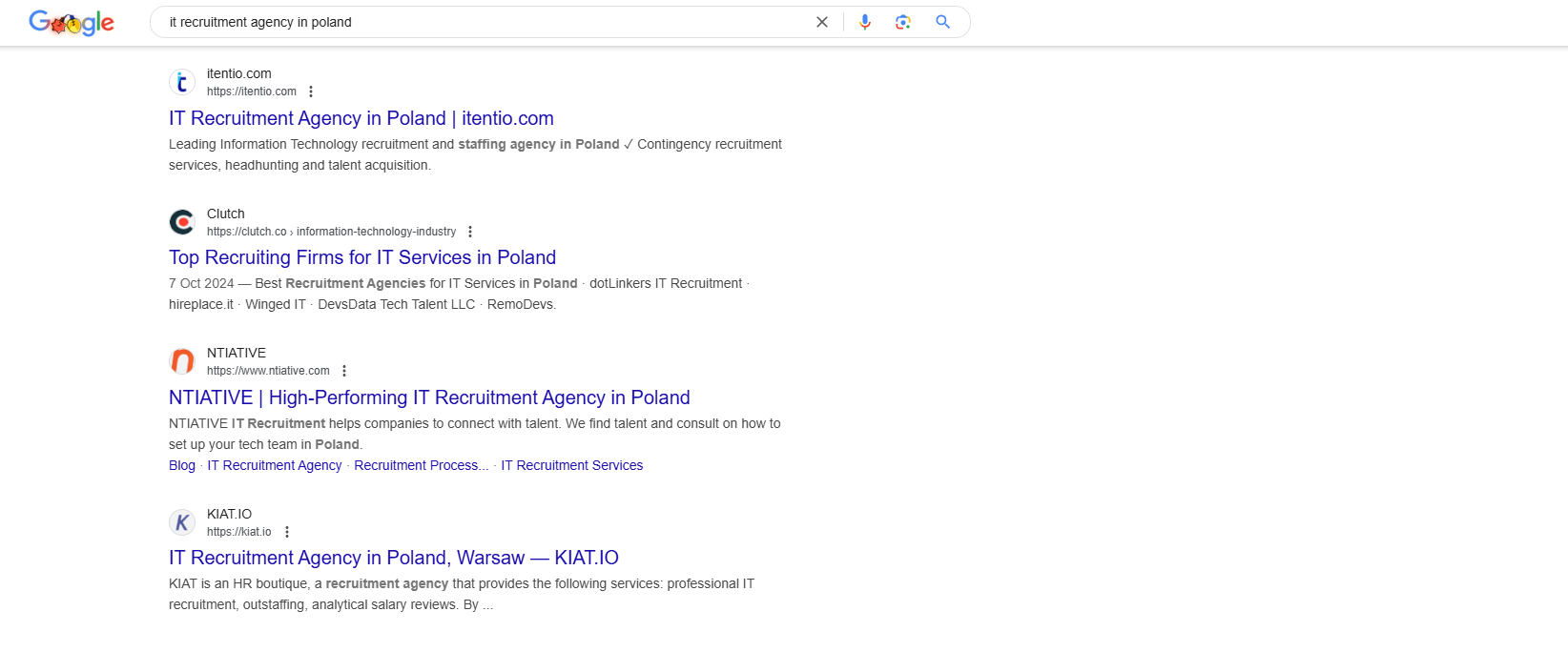Click the itentio.com site favicon
This screenshot has height=652, width=1568.
tap(182, 82)
